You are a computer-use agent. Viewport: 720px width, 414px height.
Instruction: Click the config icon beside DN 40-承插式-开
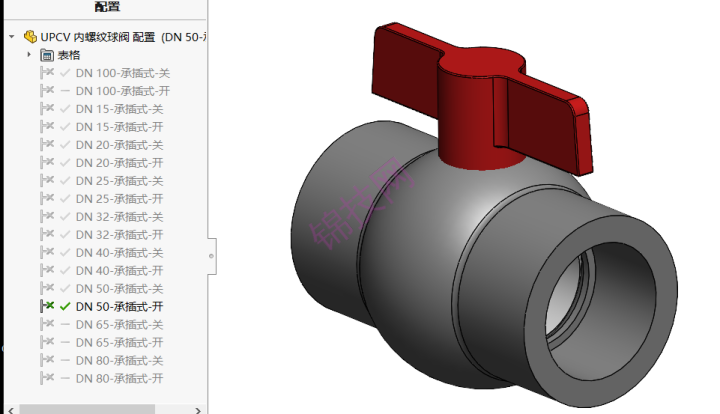(x=47, y=270)
